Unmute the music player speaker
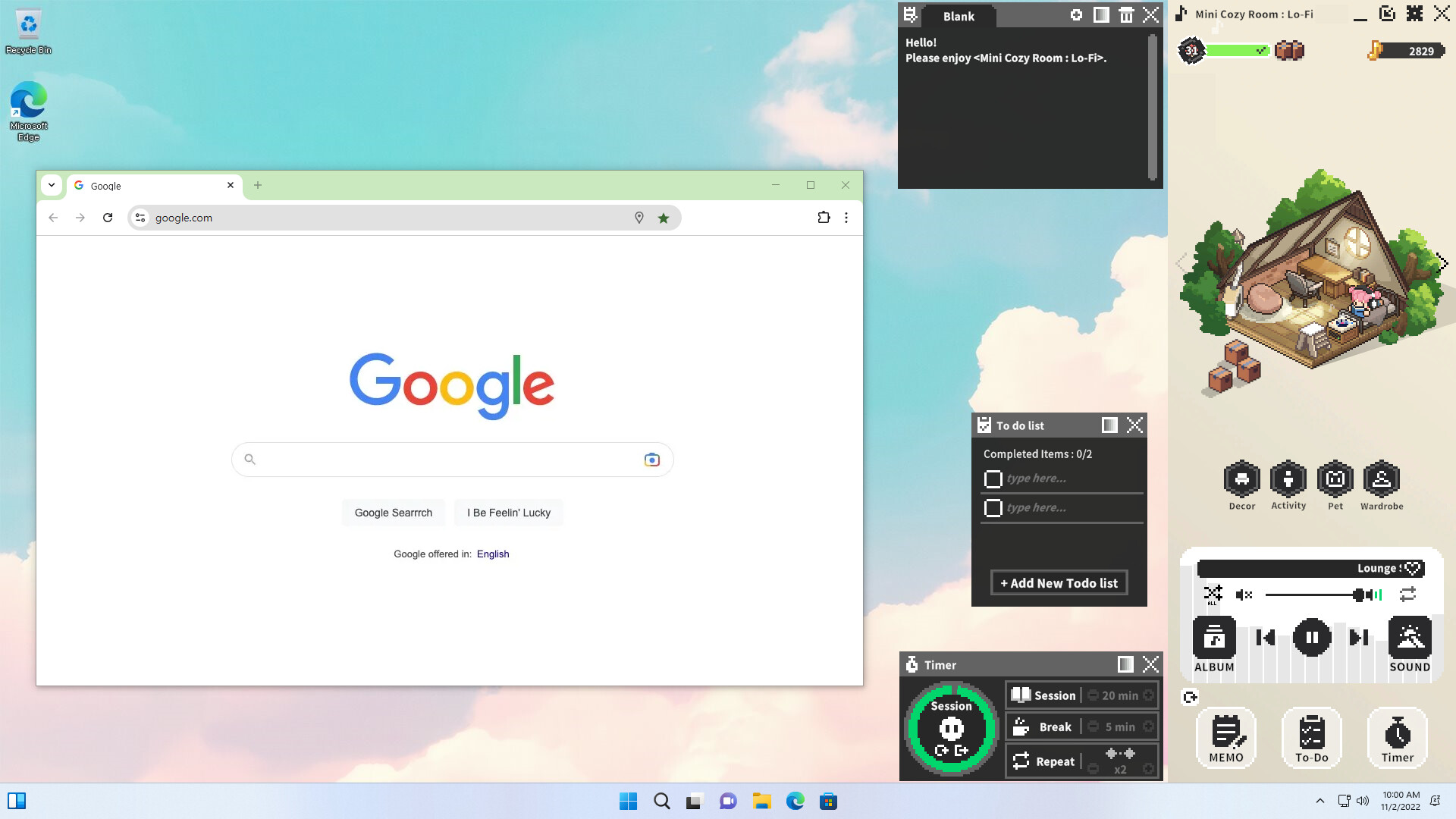 1243,595
